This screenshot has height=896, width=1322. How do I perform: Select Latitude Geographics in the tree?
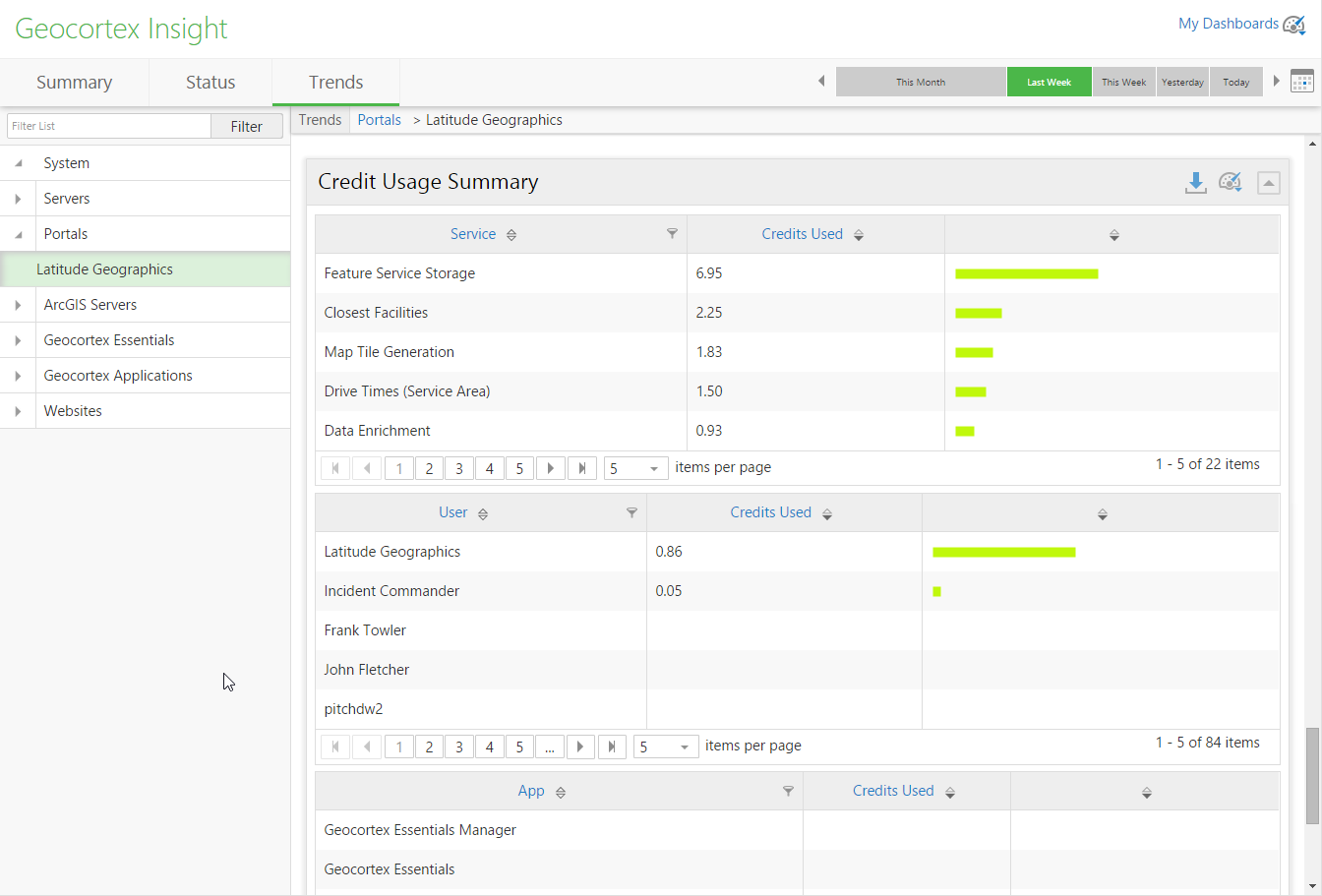click(x=146, y=269)
